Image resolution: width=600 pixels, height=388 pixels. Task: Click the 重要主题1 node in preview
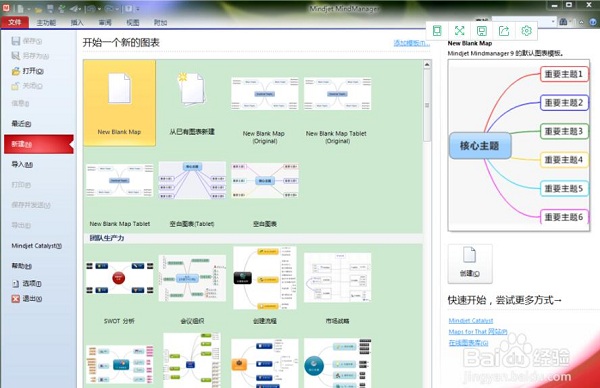tap(564, 74)
